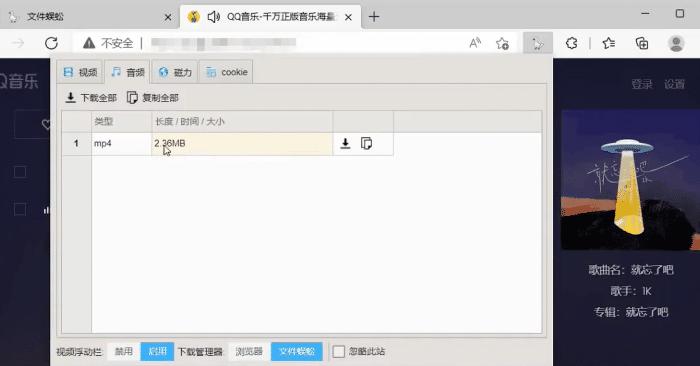Click the 类型 column header
This screenshot has height=366, width=700.
click(121, 121)
